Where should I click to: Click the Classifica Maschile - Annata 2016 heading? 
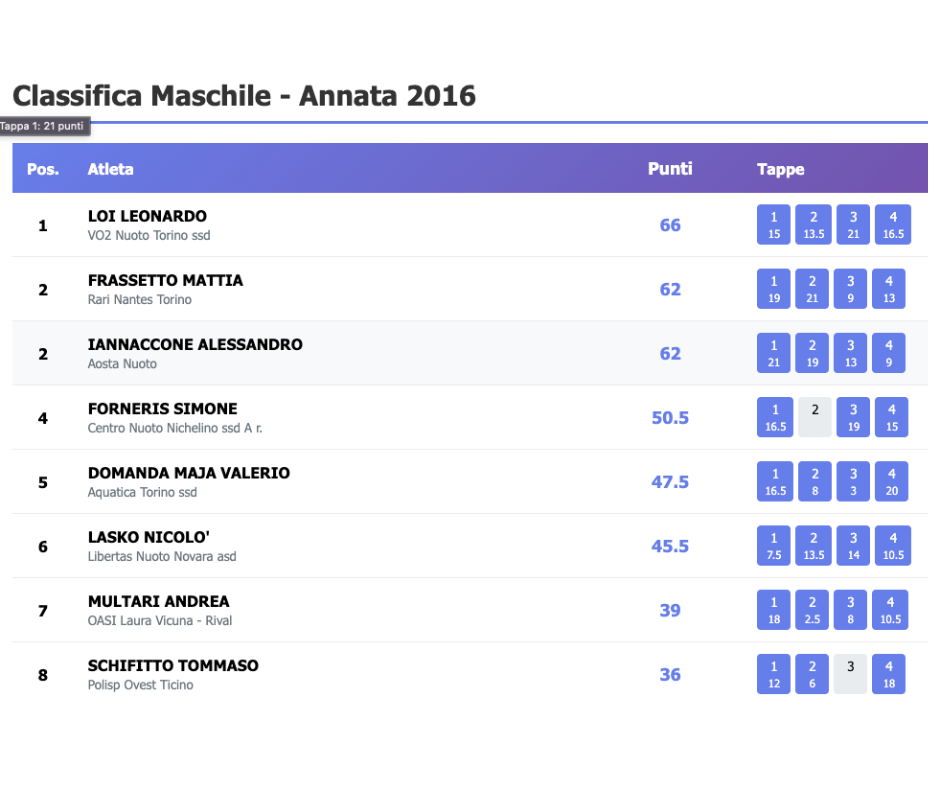244,96
